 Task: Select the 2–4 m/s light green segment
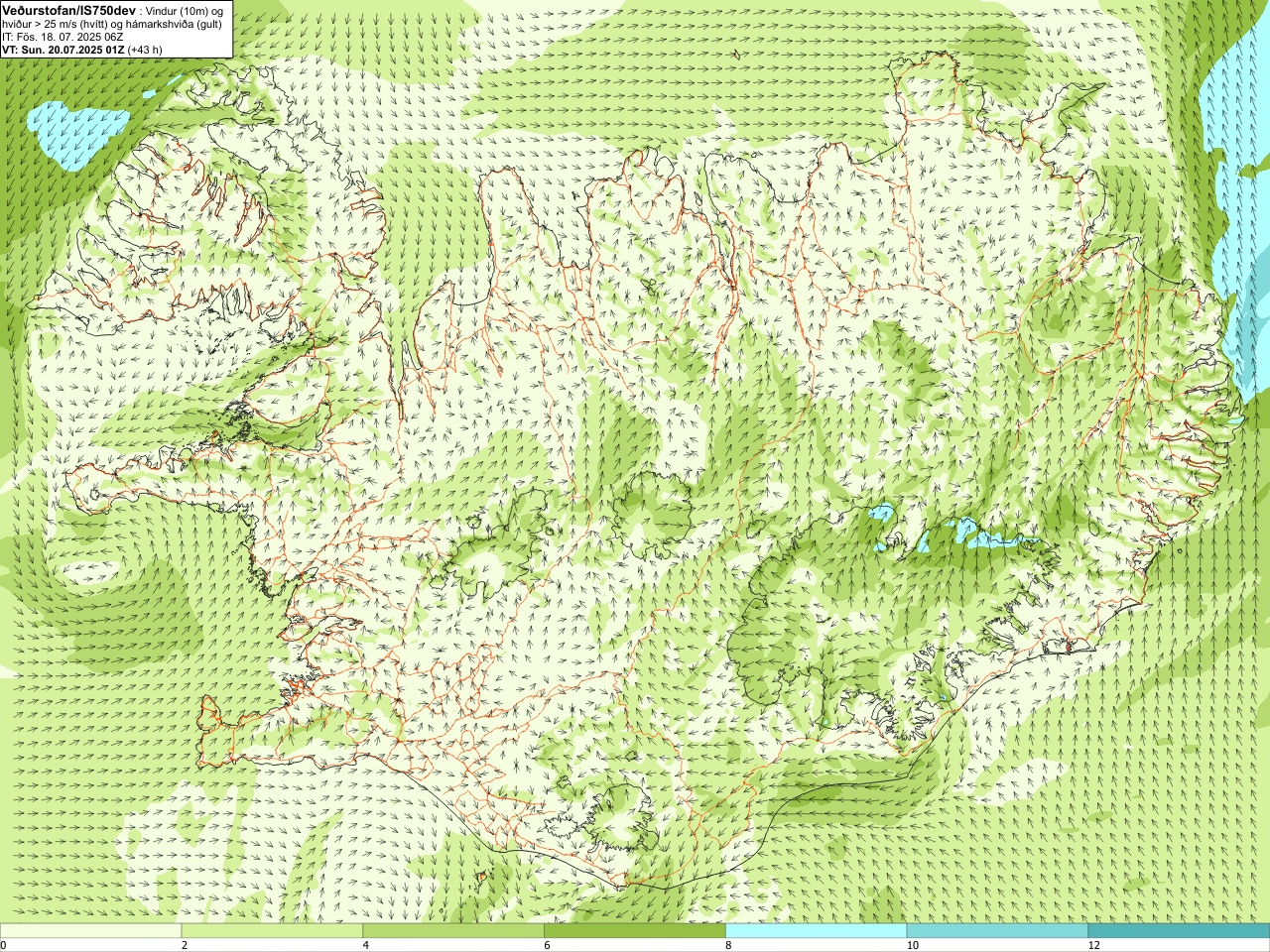(272, 931)
